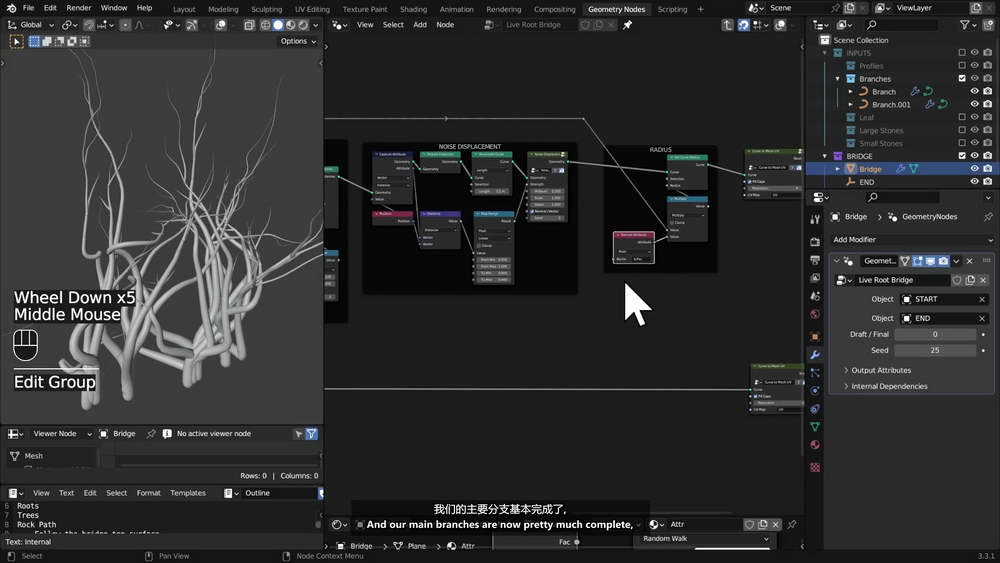
Task: Open the Object Data mesh properties tab
Action: coord(814,427)
